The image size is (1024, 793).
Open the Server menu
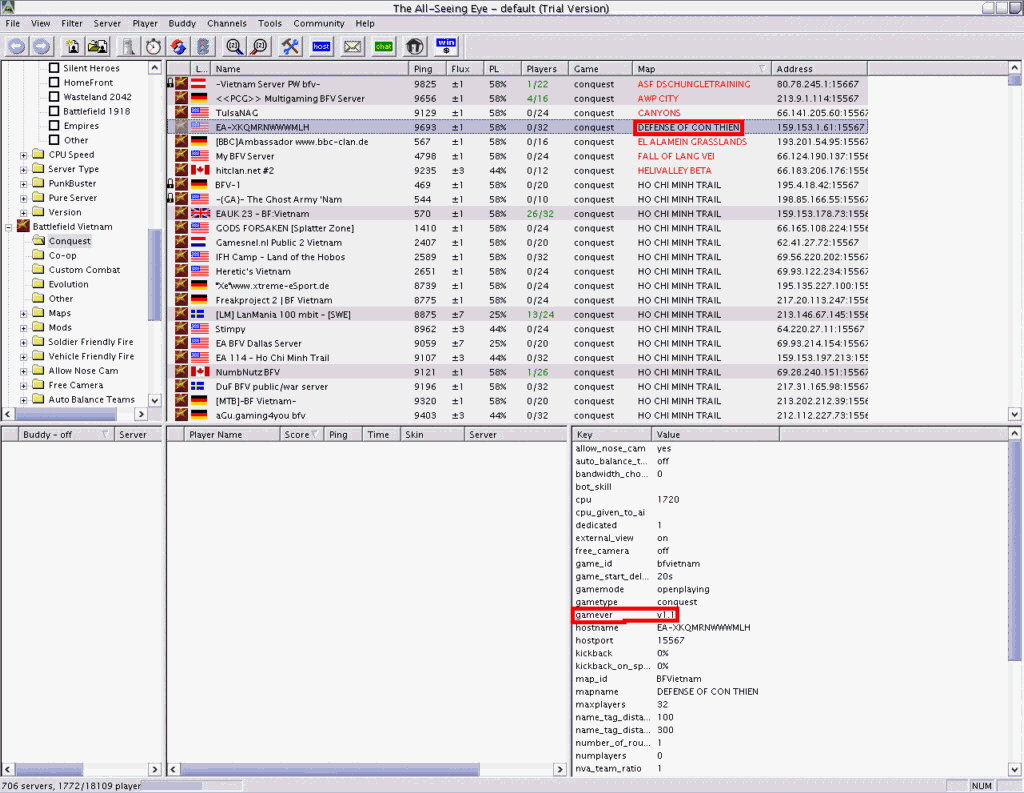pyautogui.click(x=107, y=23)
